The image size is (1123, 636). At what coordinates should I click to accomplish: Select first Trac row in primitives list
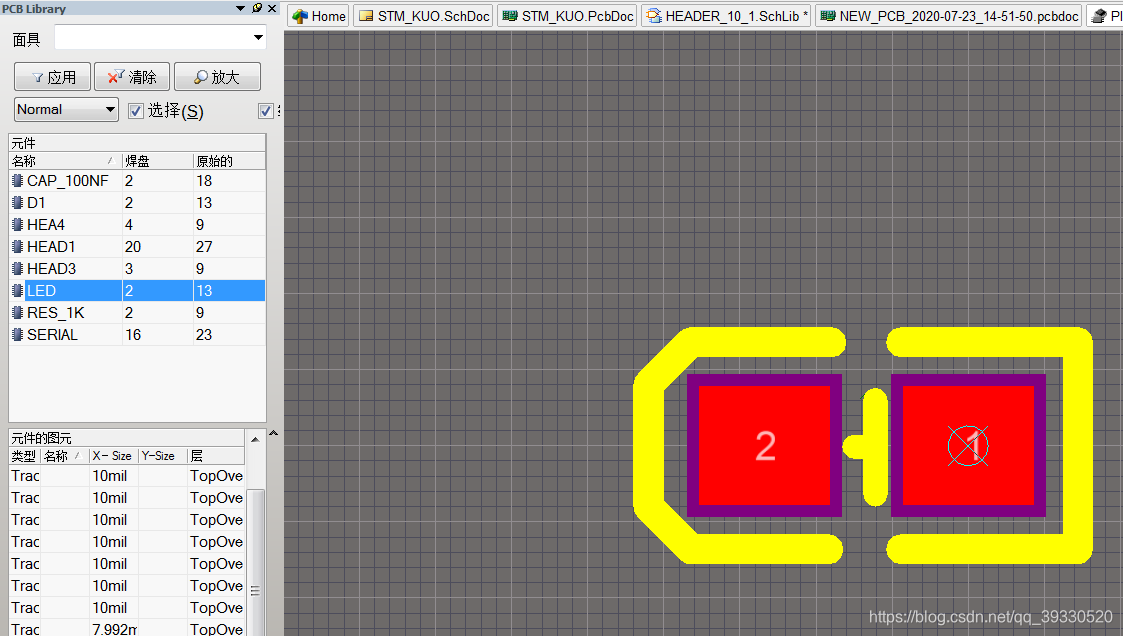click(127, 476)
